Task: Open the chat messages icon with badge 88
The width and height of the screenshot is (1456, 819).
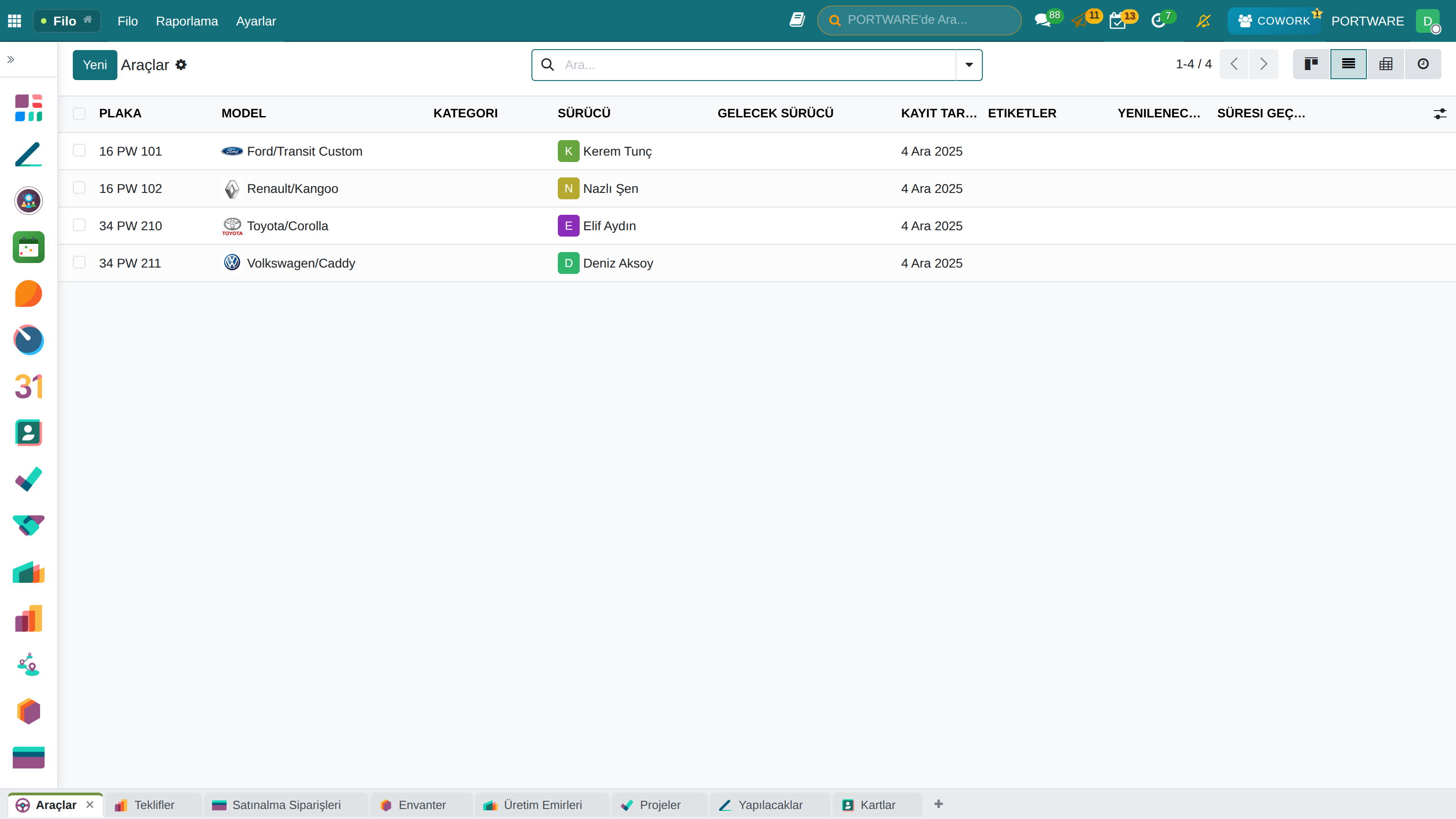Action: [1042, 21]
